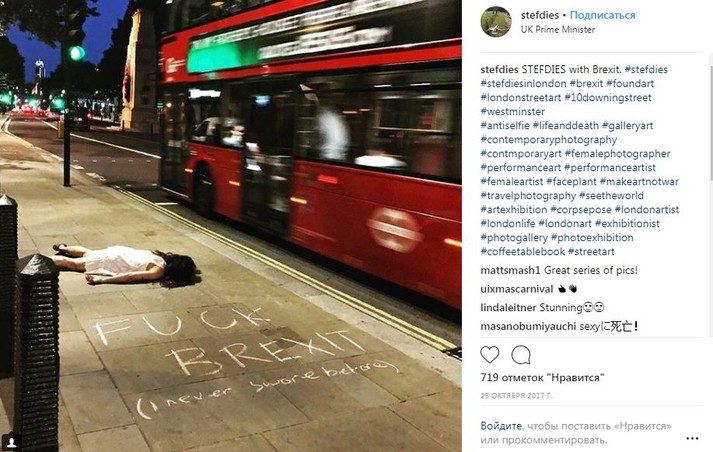Open the 25 October 2017 timestamp
Screen dimensions: 713x452
tap(517, 396)
